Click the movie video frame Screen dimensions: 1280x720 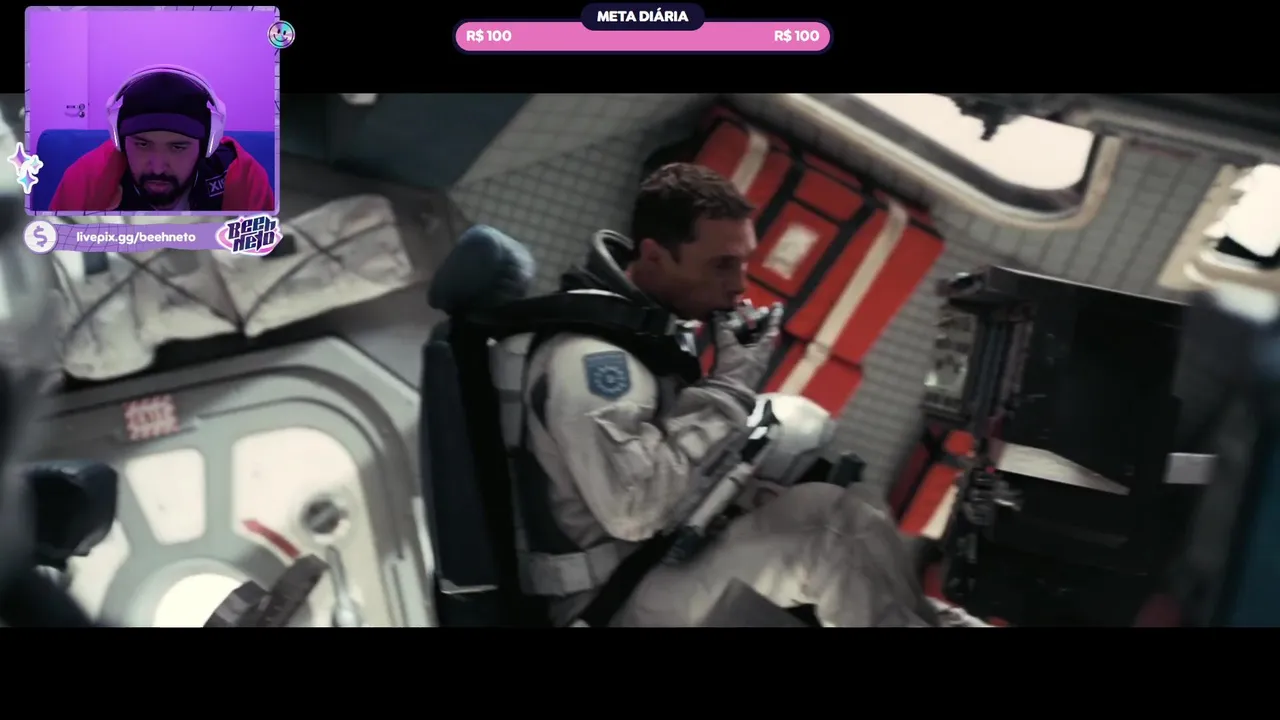tap(640, 360)
